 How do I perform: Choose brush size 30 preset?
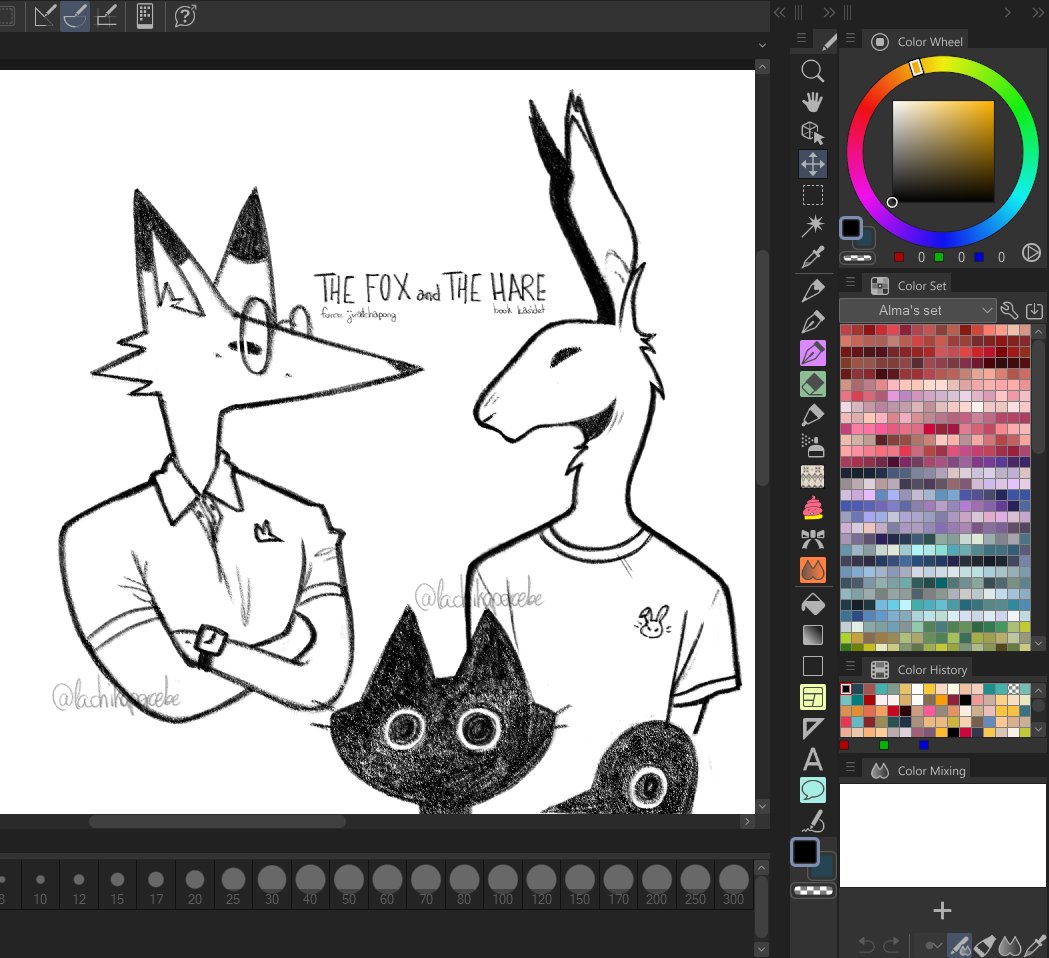[272, 884]
